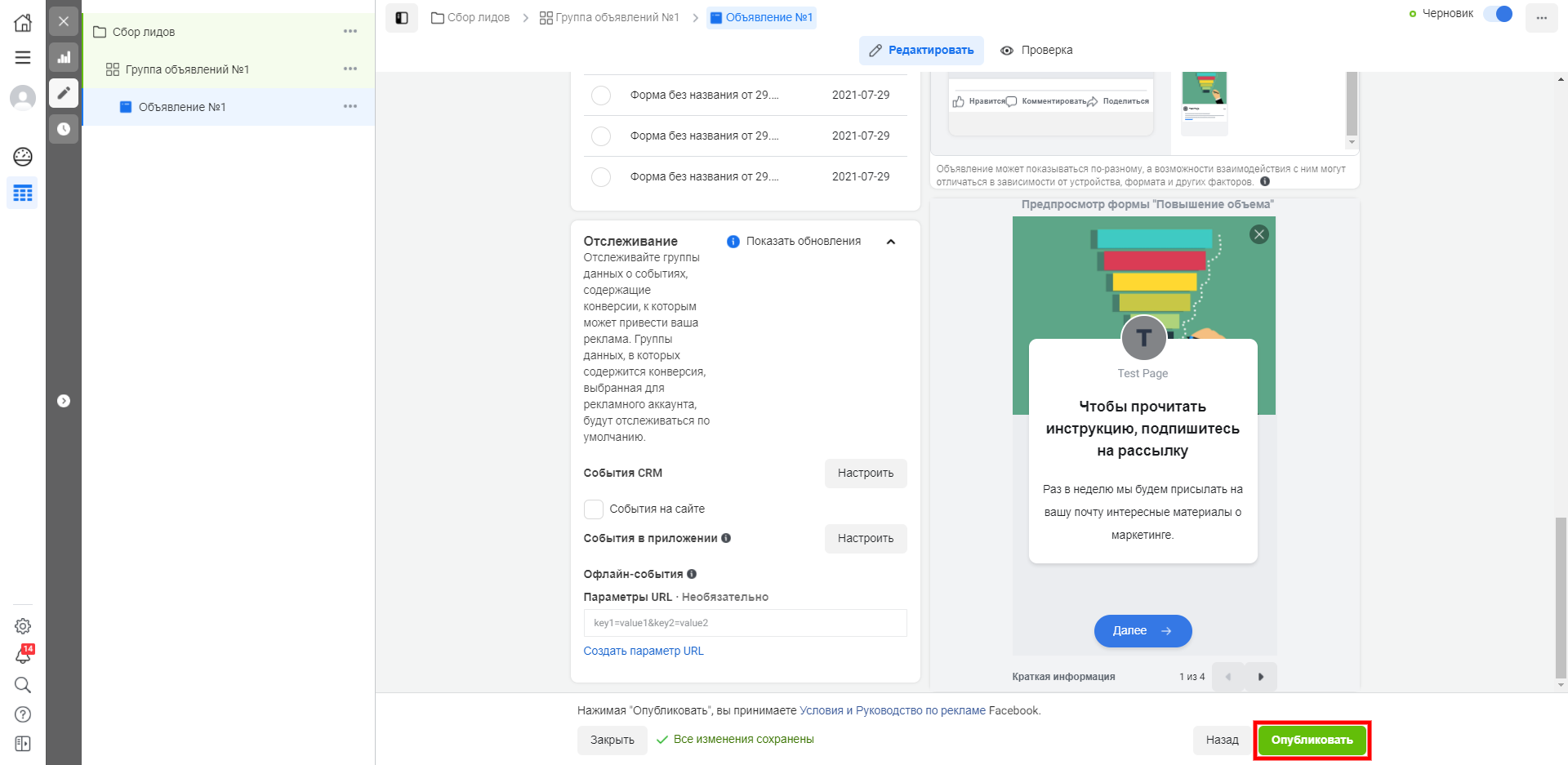Show info icon next to preview disclaimer
Screen dimensions: 1568x765
click(1265, 181)
